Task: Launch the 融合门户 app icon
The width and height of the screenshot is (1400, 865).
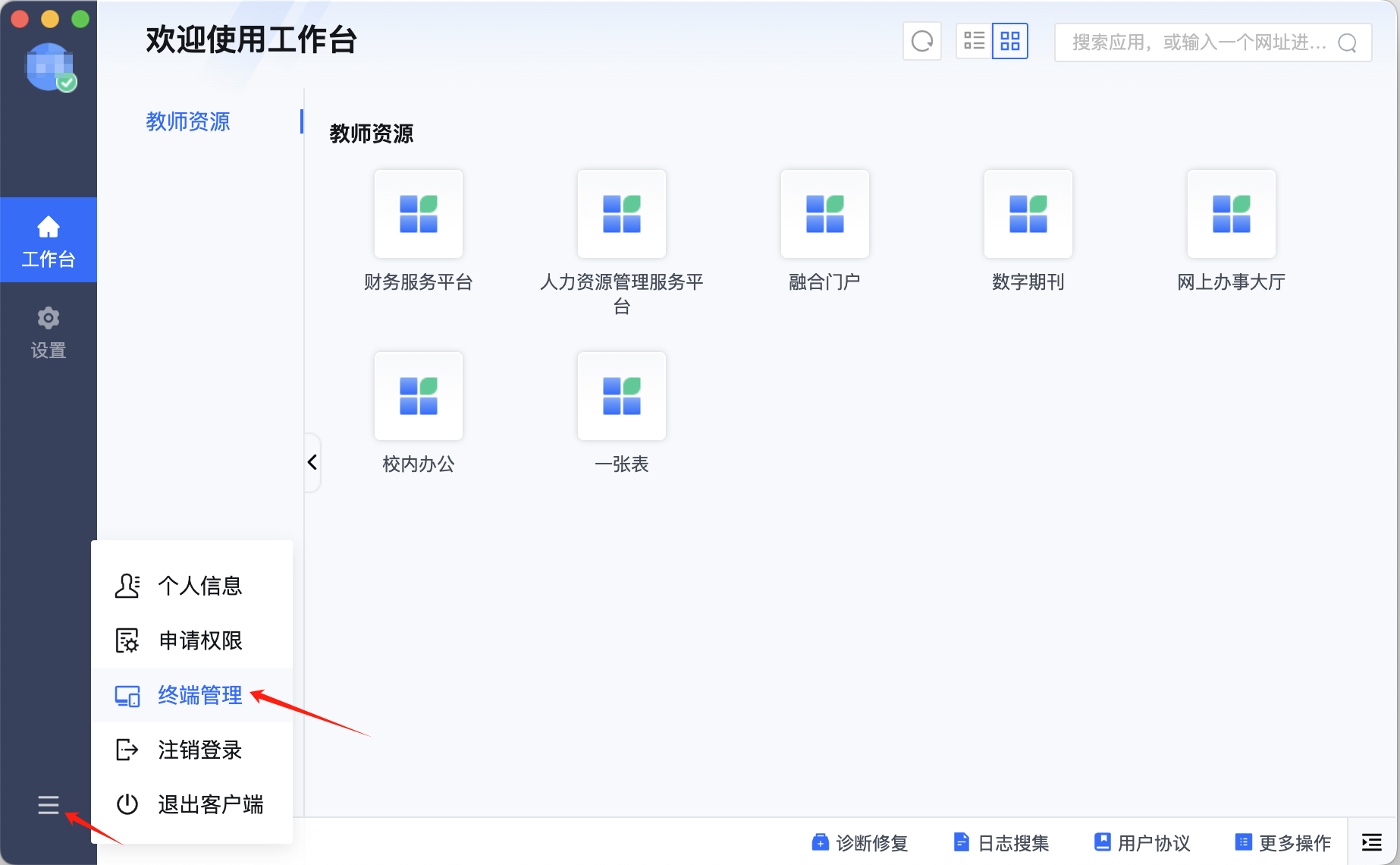Action: click(x=824, y=214)
